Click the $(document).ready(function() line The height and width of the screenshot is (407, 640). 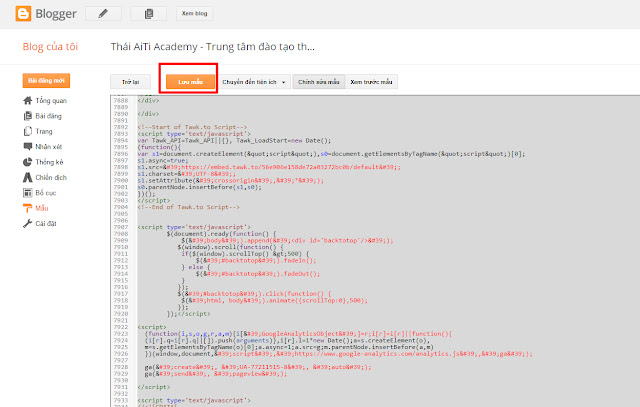click(221, 234)
